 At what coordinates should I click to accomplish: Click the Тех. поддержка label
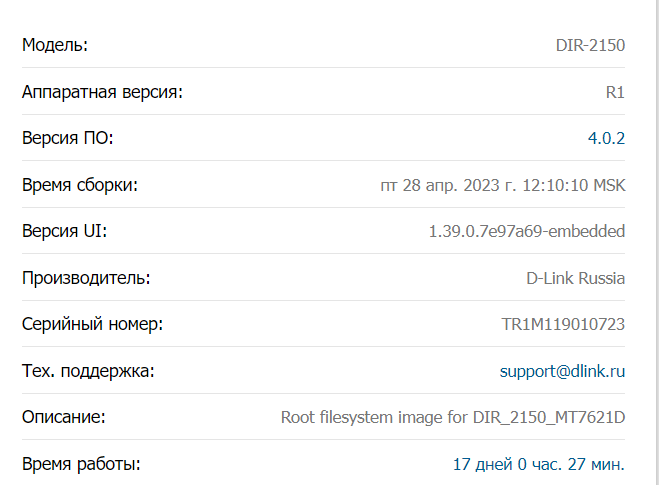[x=88, y=371]
